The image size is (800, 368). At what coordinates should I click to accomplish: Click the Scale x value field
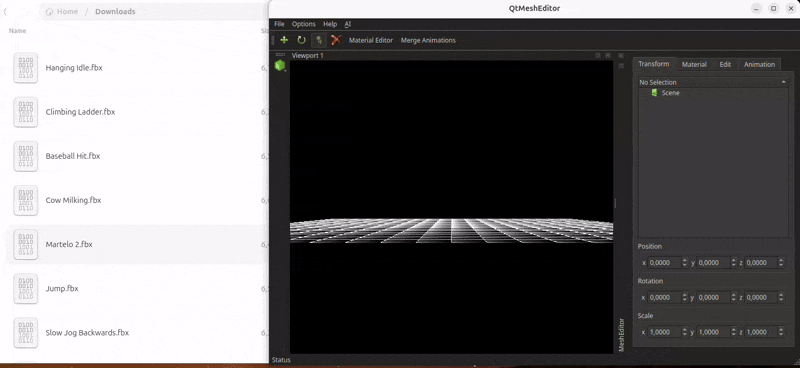(665, 332)
